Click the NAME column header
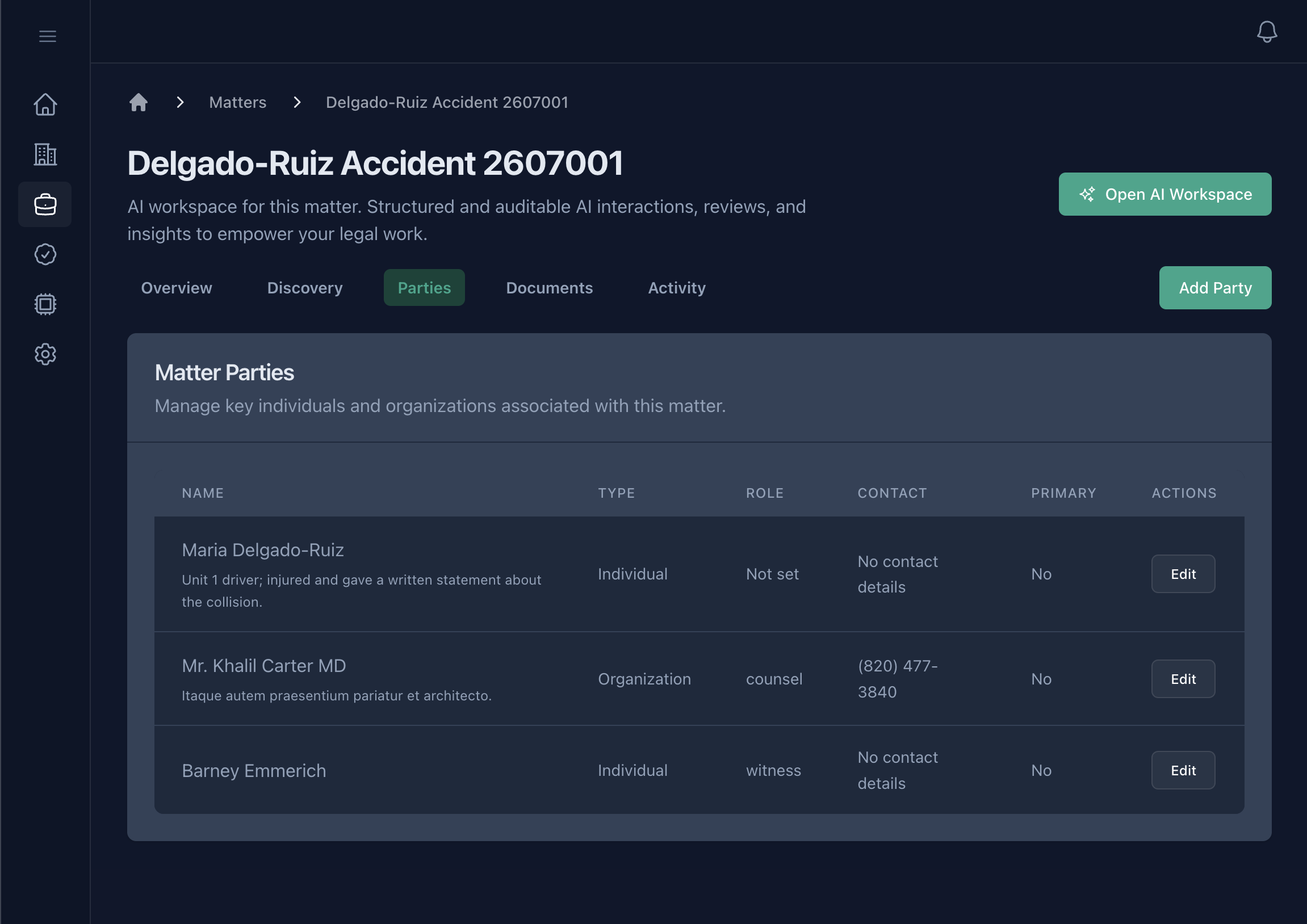 pyautogui.click(x=203, y=493)
